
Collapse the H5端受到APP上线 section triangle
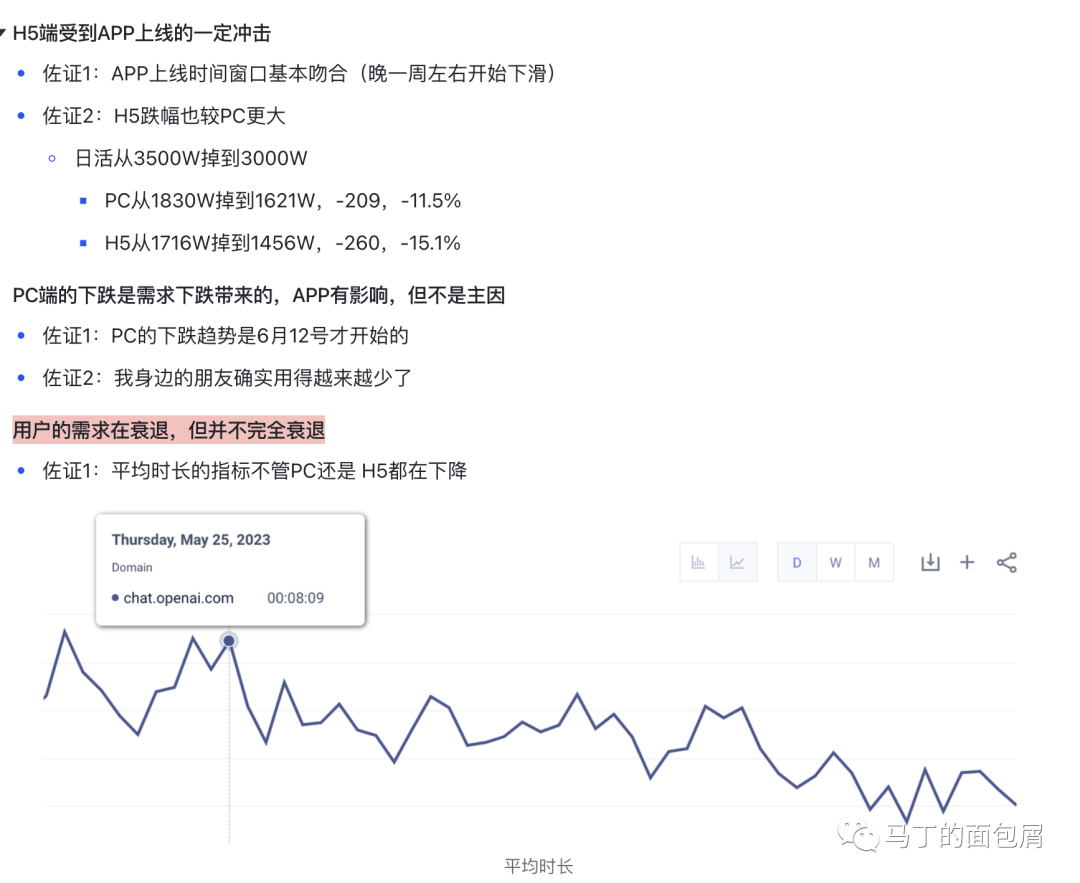tap(3, 32)
